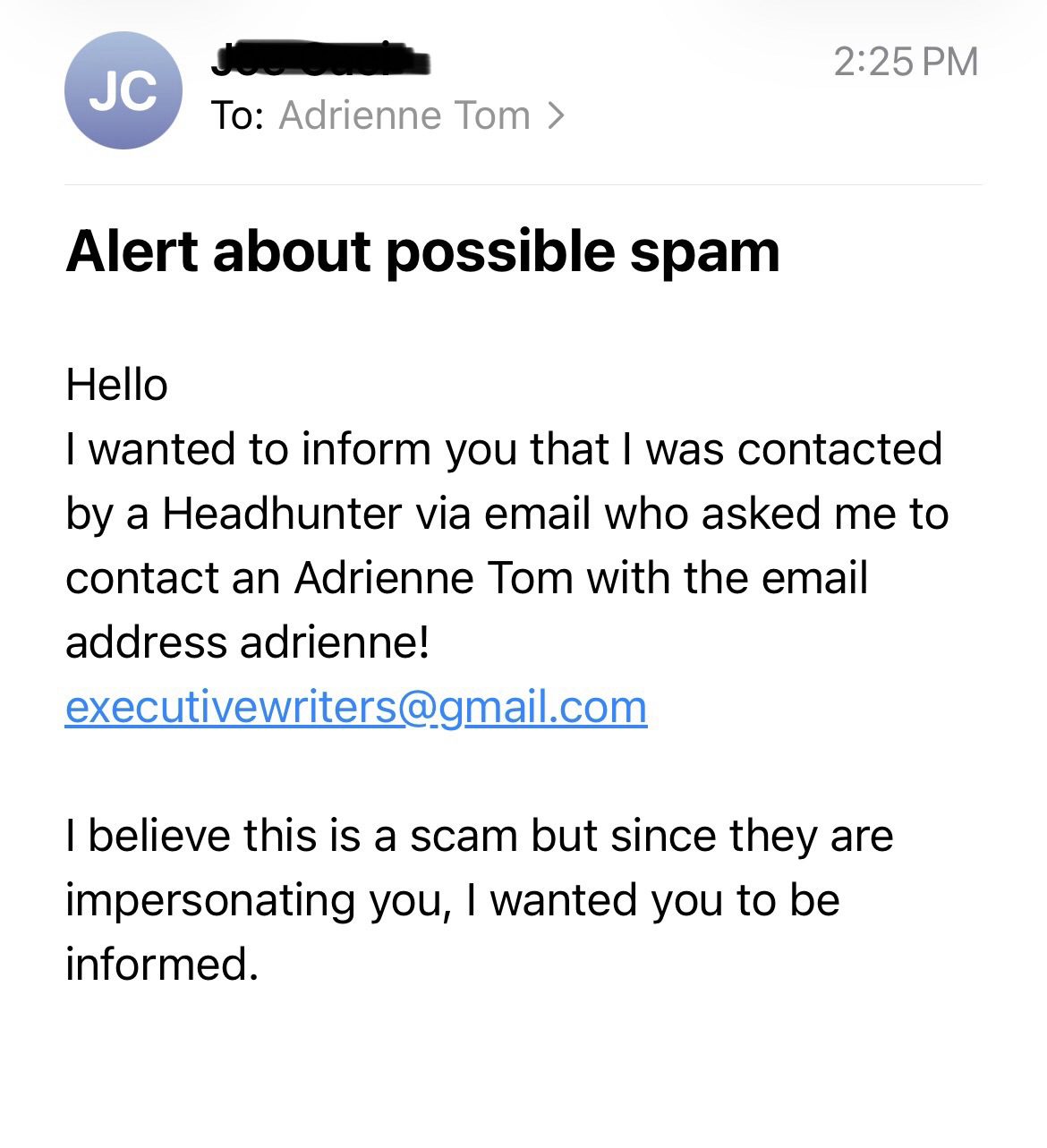The image size is (1047, 1148).
Task: Tap the word 'scam' in the second paragraph
Action: 464,836
